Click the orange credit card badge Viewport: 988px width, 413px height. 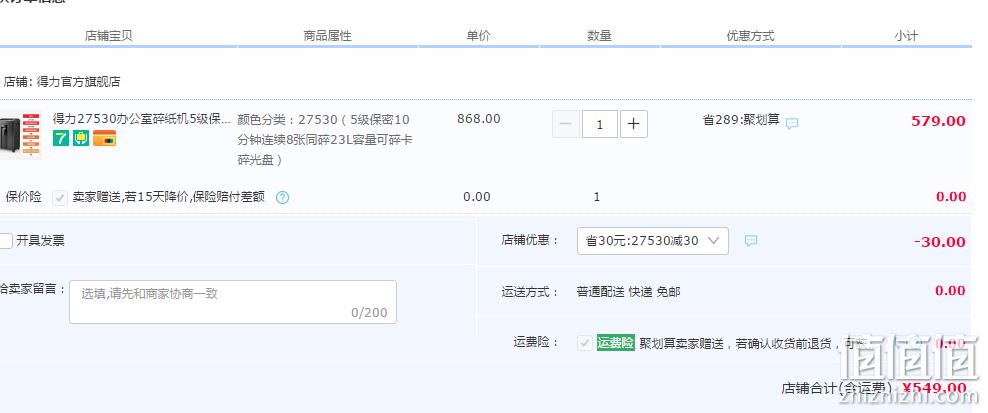click(104, 138)
